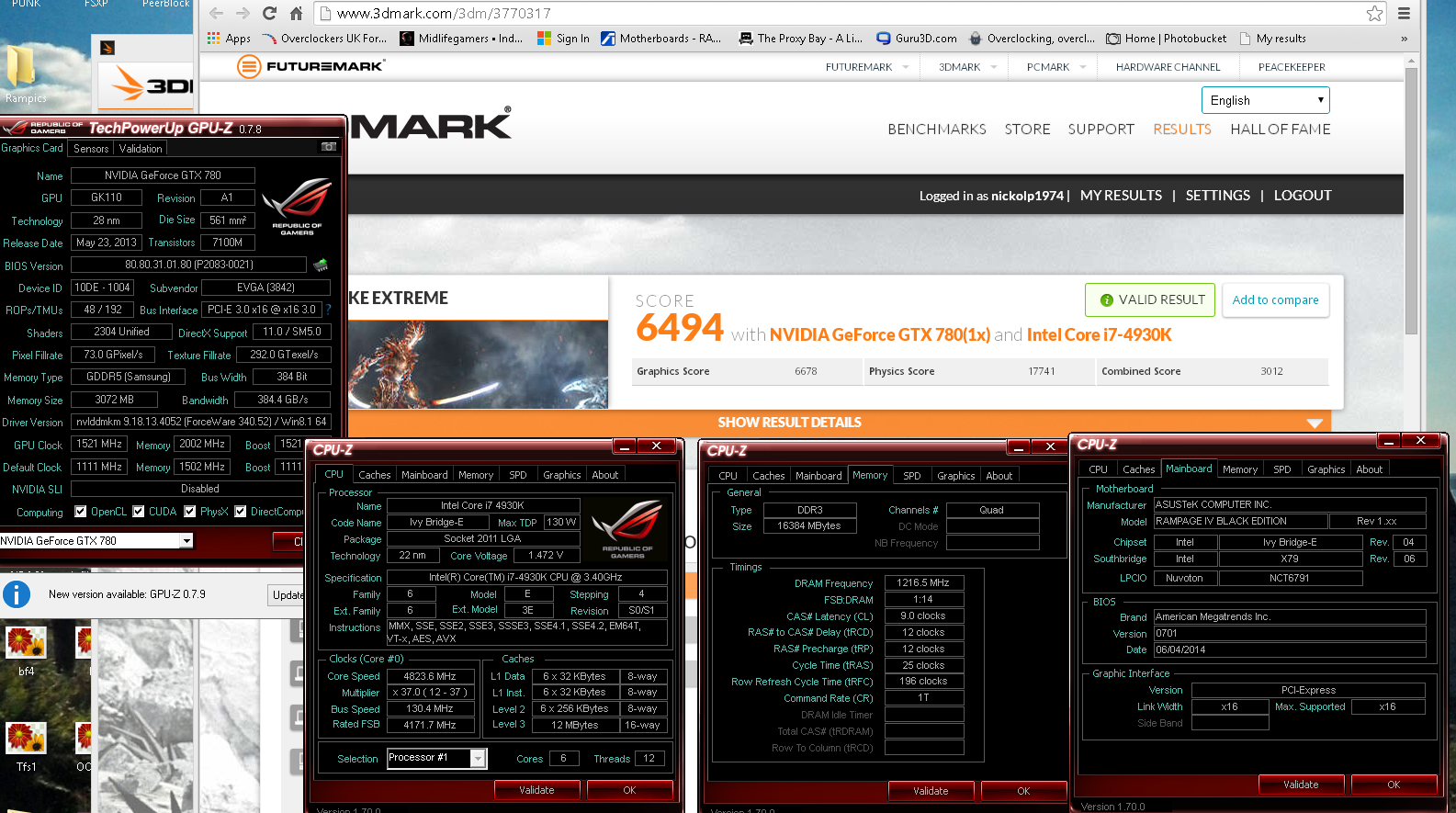Click the GPU-Z BIOS save icon

click(321, 265)
